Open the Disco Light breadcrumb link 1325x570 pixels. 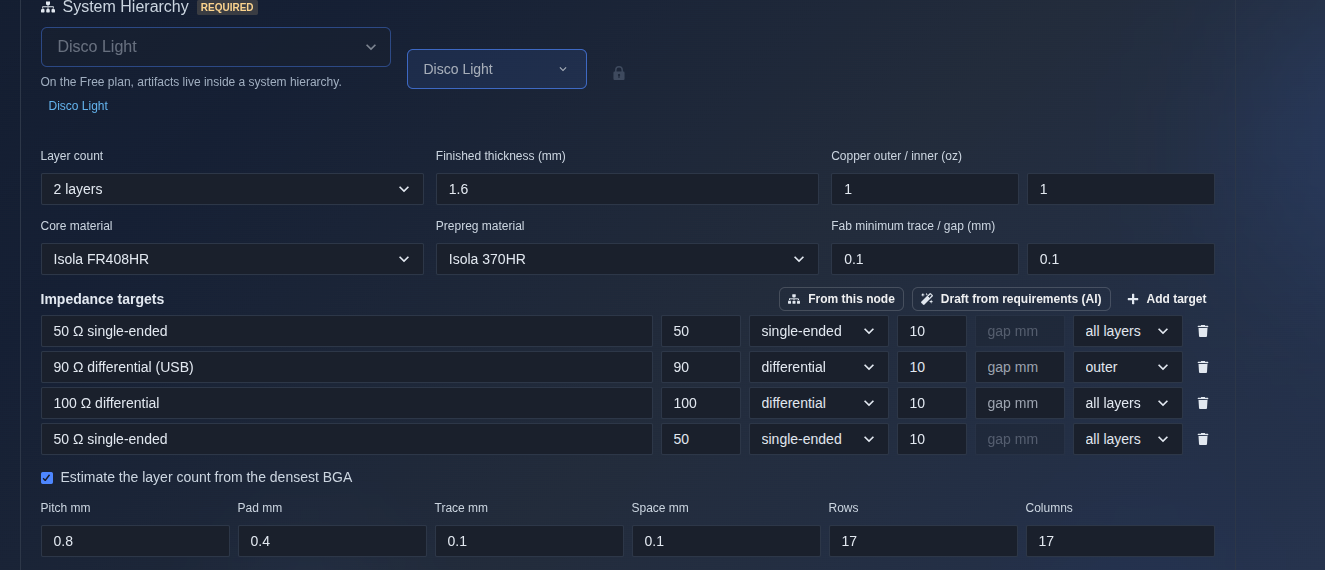coord(78,106)
